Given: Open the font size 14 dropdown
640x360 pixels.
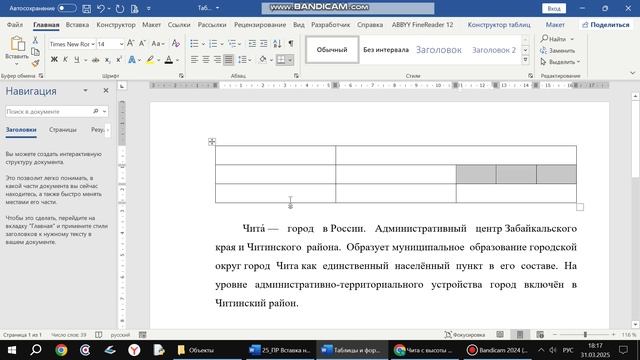Looking at the screenshot, I should tap(121, 44).
